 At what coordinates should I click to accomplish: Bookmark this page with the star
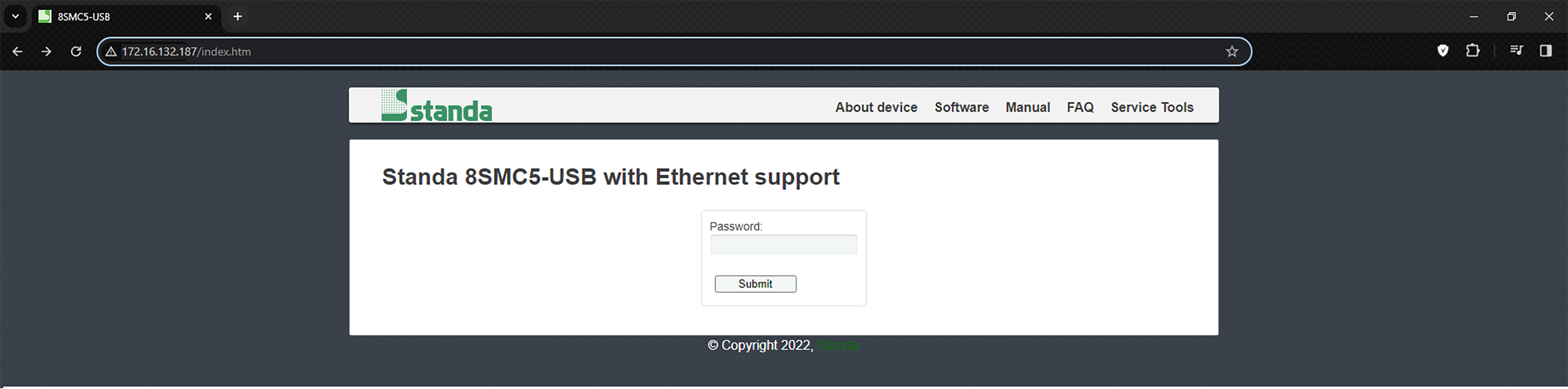click(1232, 52)
